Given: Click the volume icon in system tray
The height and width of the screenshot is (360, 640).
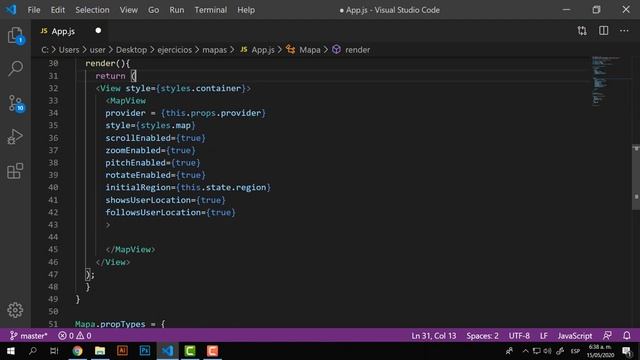Looking at the screenshot, I should pos(547,351).
